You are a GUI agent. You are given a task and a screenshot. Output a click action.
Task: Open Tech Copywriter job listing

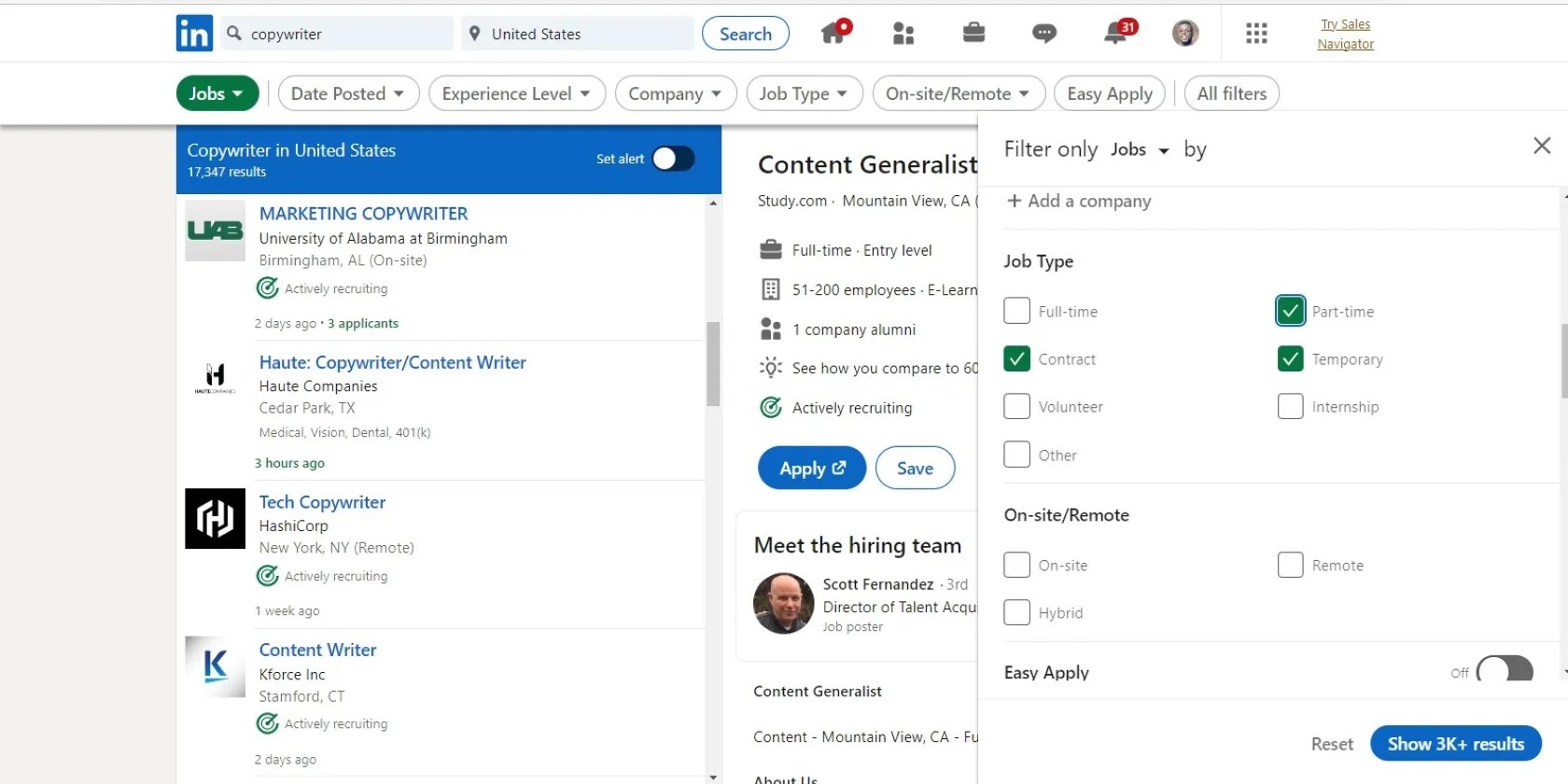point(322,502)
